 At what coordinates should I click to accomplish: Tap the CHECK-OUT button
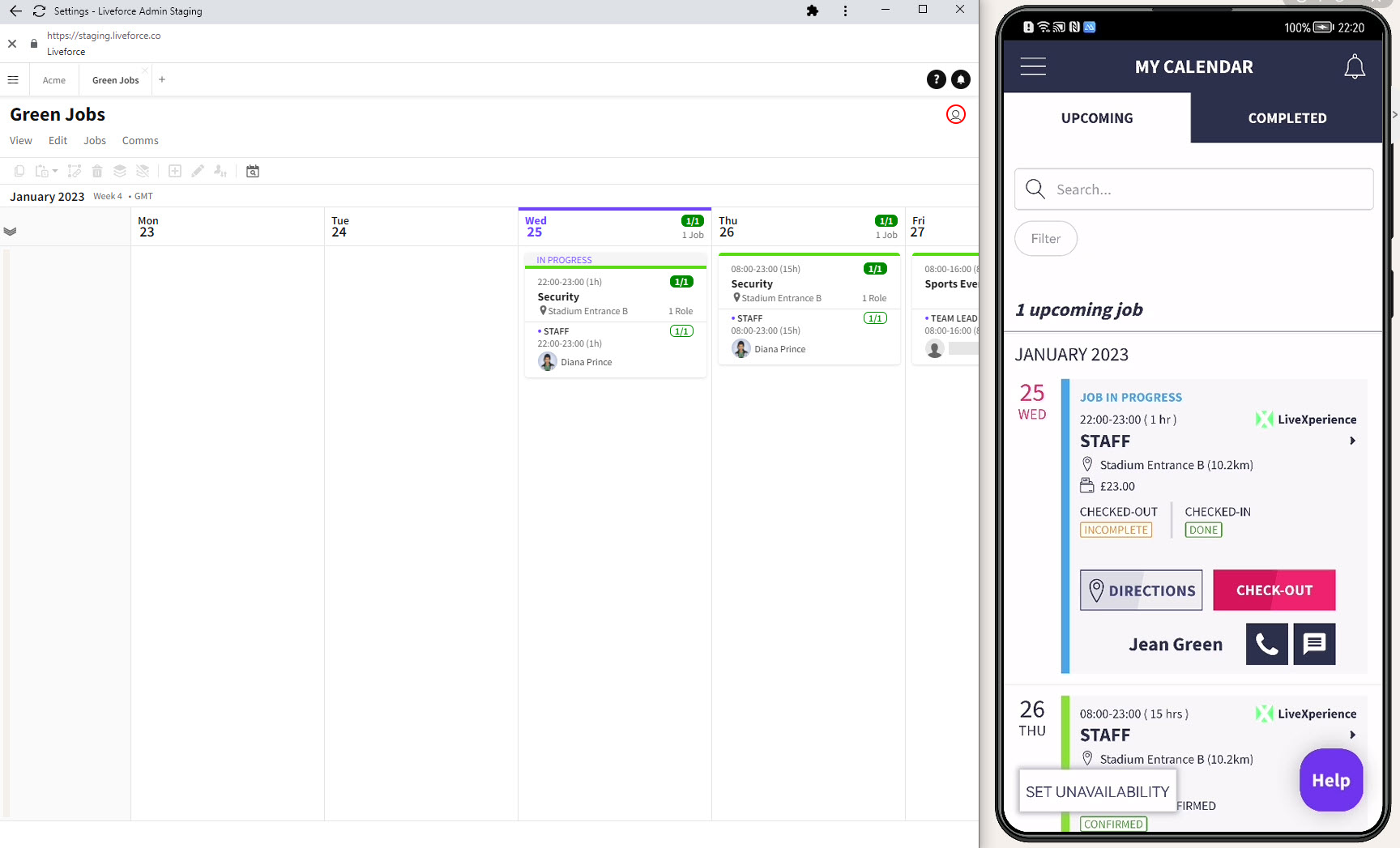(x=1274, y=590)
